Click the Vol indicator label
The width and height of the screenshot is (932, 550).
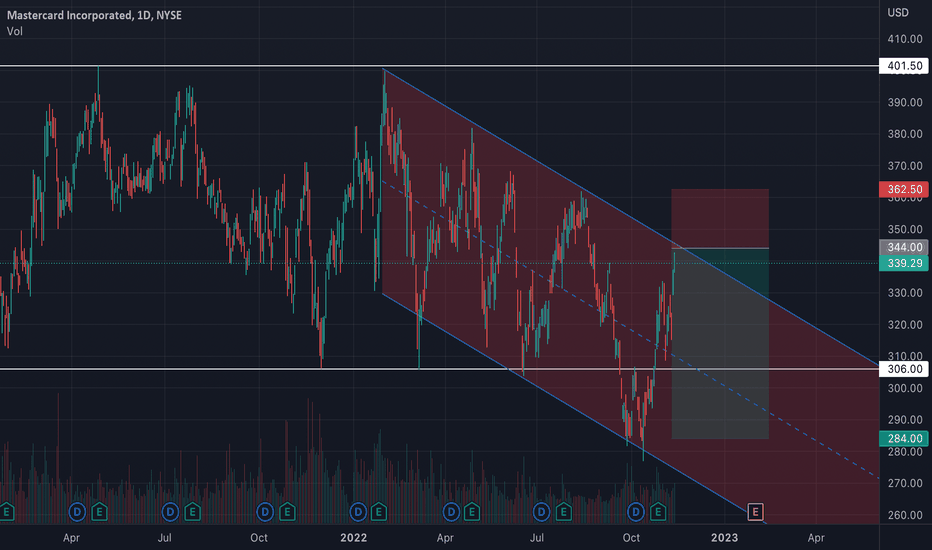(x=15, y=31)
